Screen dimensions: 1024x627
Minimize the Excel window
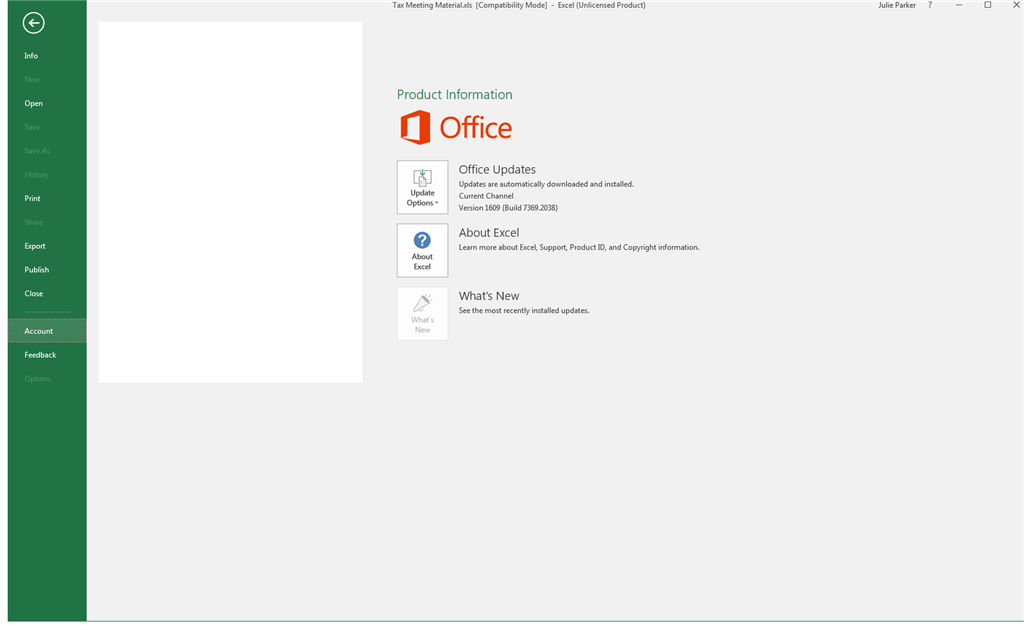tap(959, 5)
